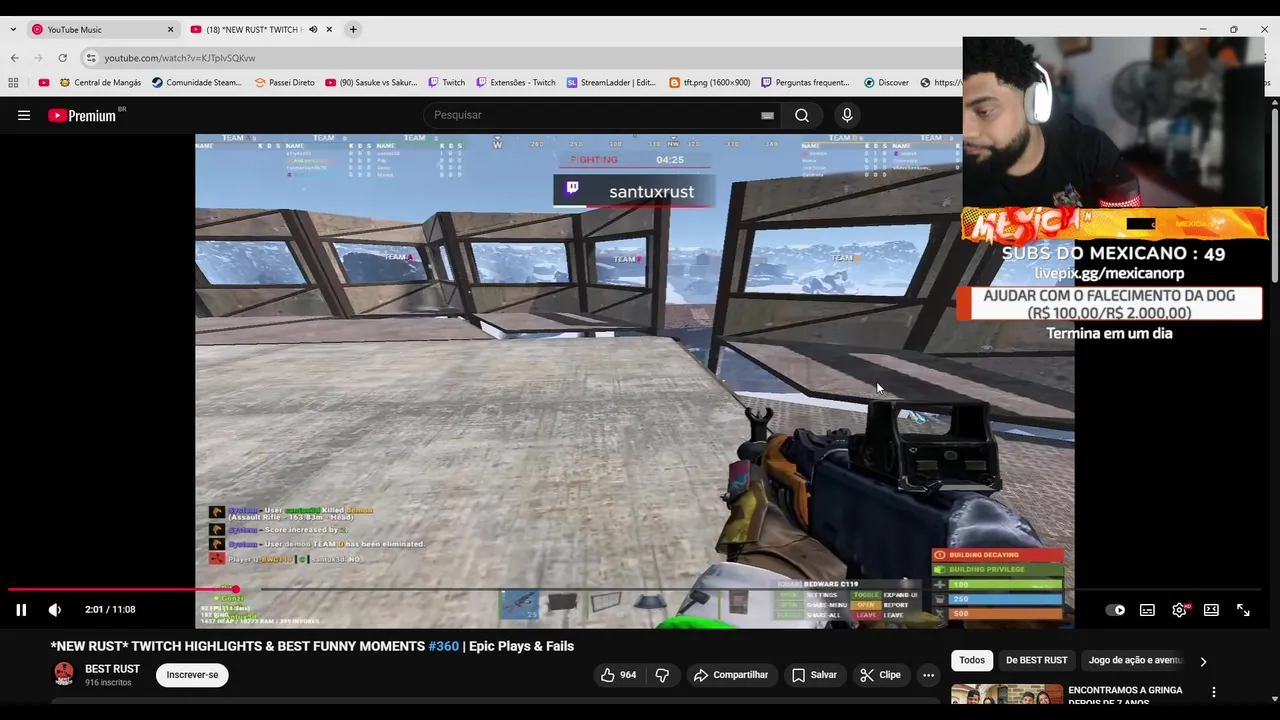
Task: Open the #360 hashtag link in title
Action: [x=443, y=646]
